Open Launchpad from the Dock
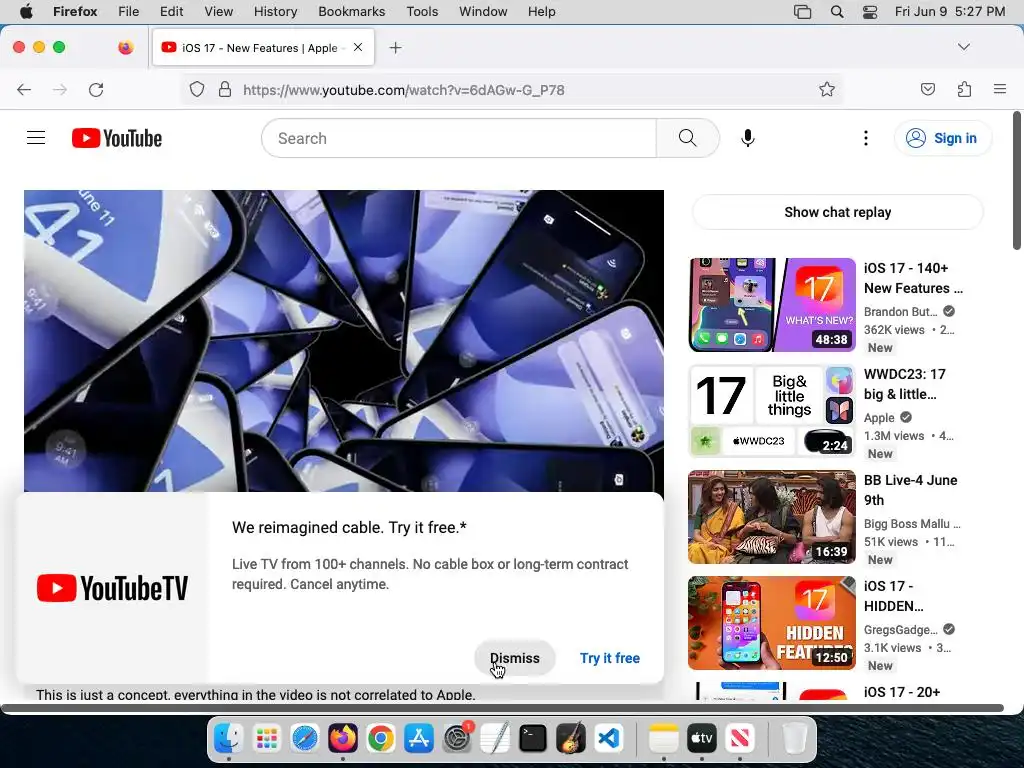Viewport: 1024px width, 768px height. coord(266,739)
